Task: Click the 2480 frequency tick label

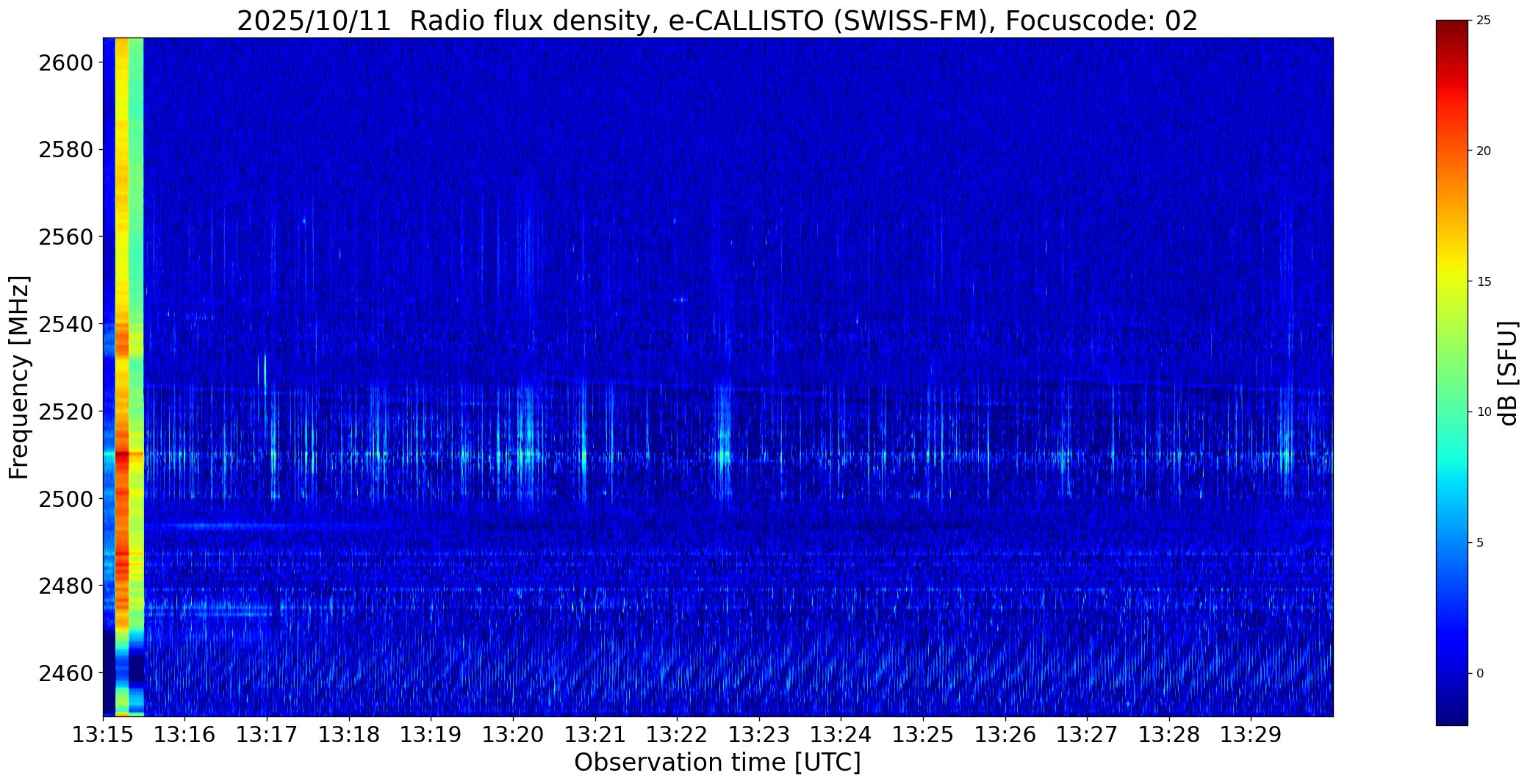Action: pos(66,586)
